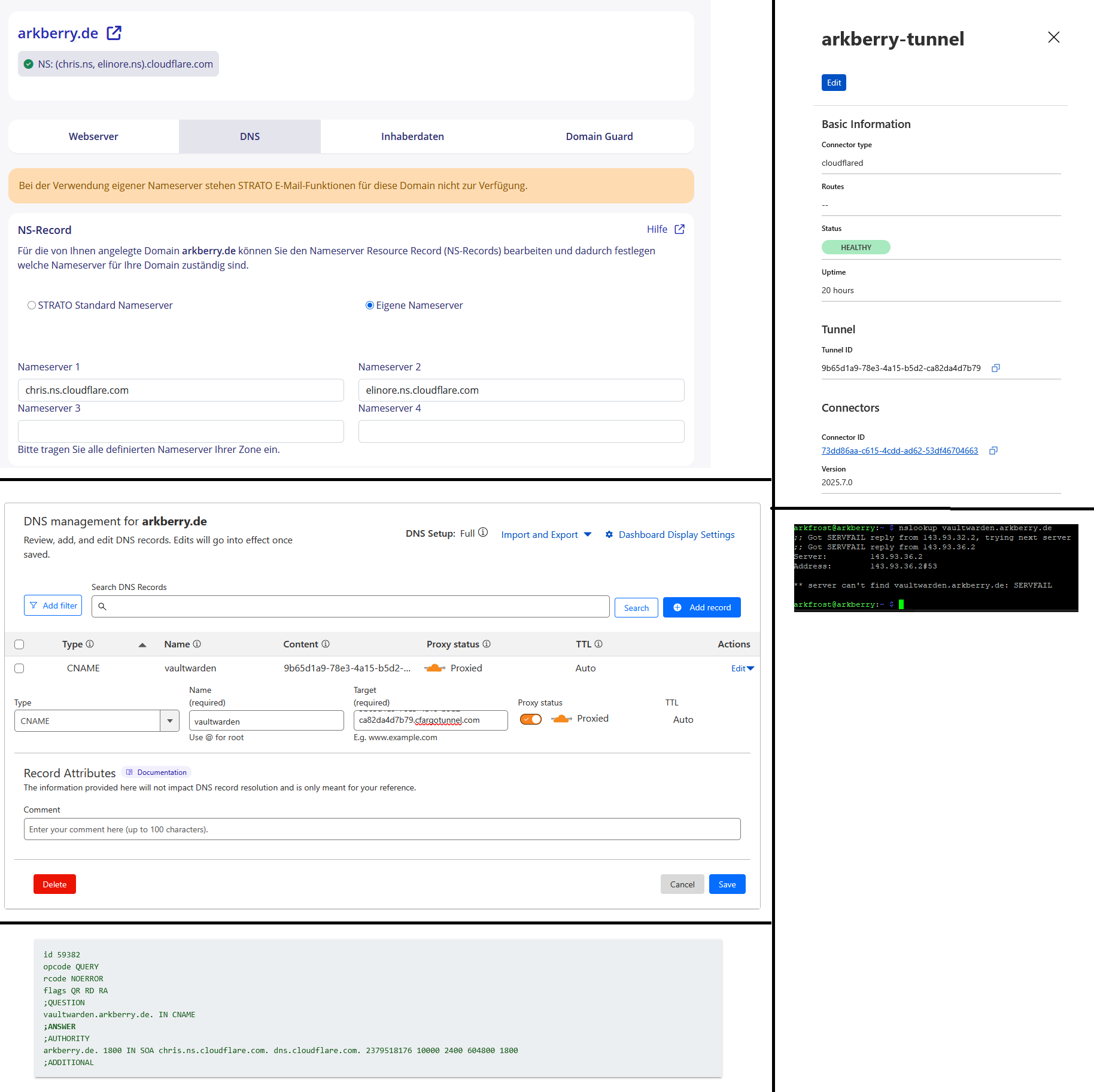Save the DNS record changes
Image resolution: width=1094 pixels, height=1092 pixels.
727,884
